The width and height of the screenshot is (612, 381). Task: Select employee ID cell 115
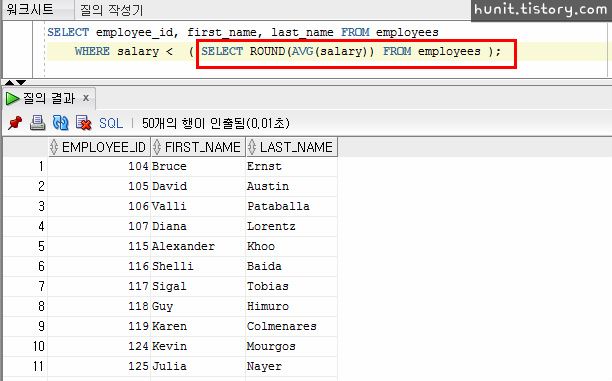(99, 246)
